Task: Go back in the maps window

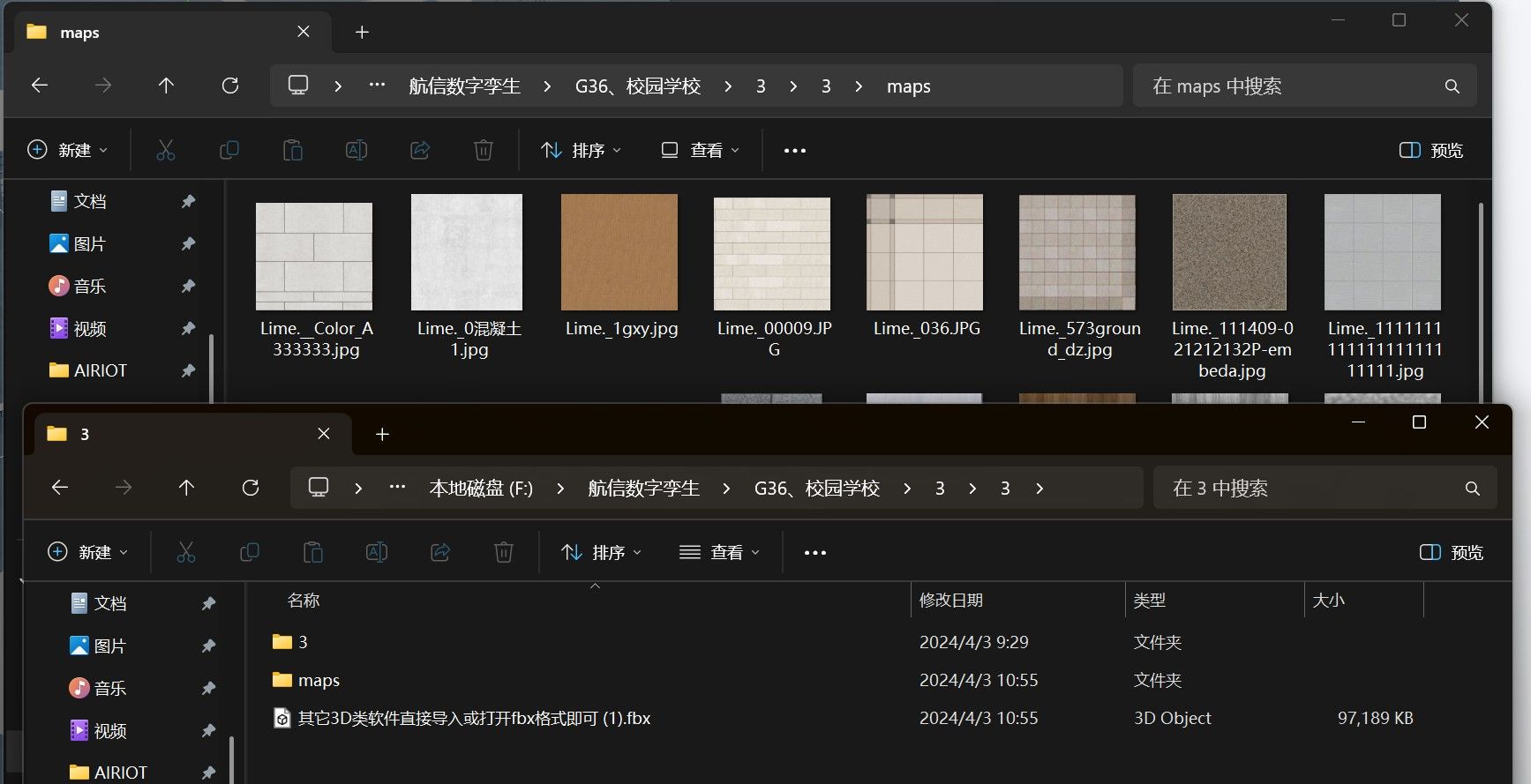Action: pos(40,86)
